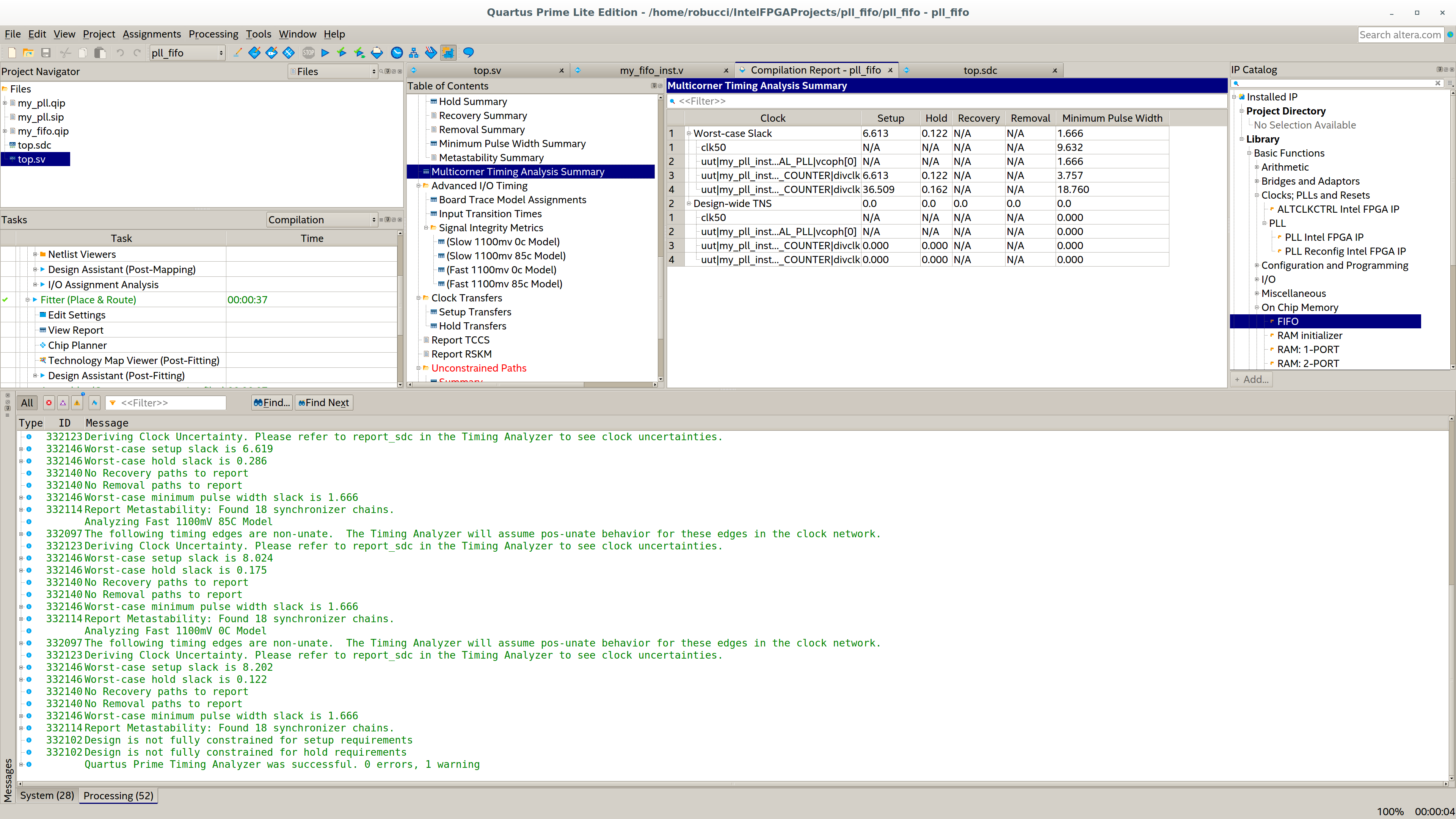Viewport: 1456px width, 819px height.
Task: Click the blue speech bubble help icon
Action: (468, 53)
